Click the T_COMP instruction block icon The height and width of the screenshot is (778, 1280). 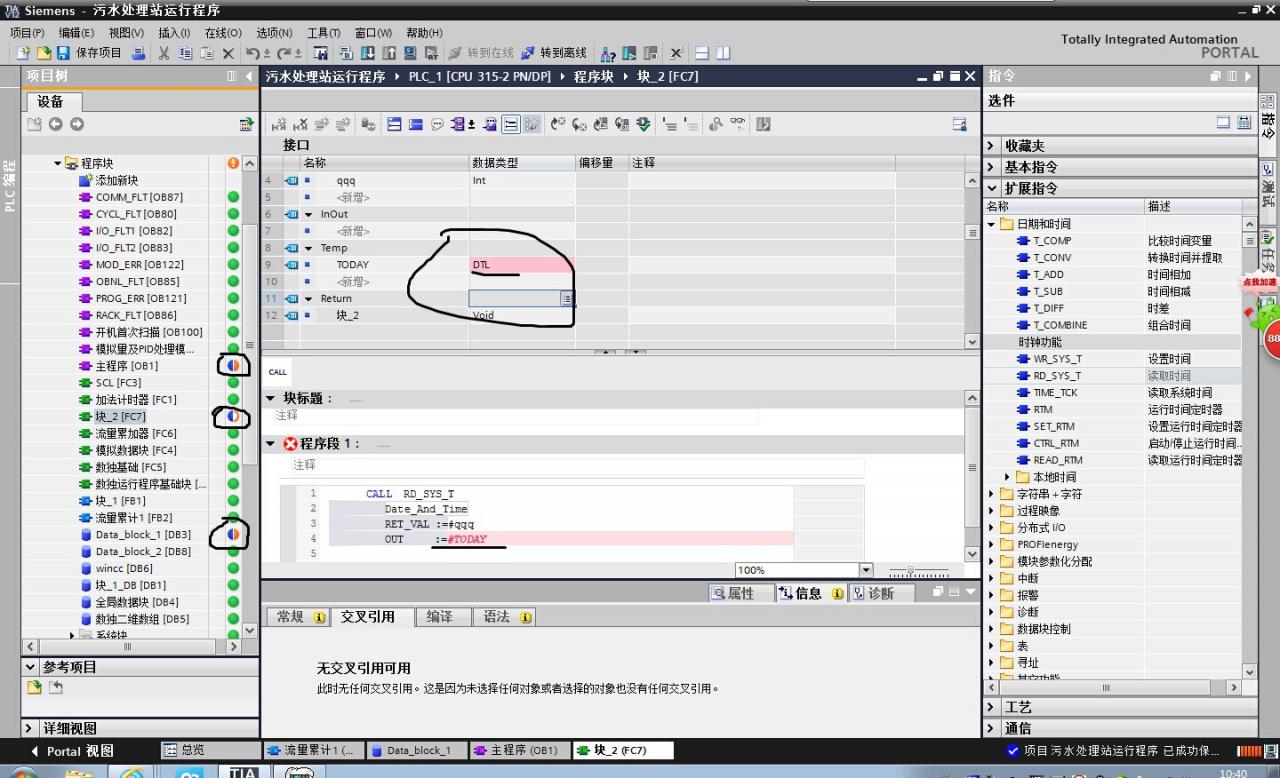tap(1023, 241)
